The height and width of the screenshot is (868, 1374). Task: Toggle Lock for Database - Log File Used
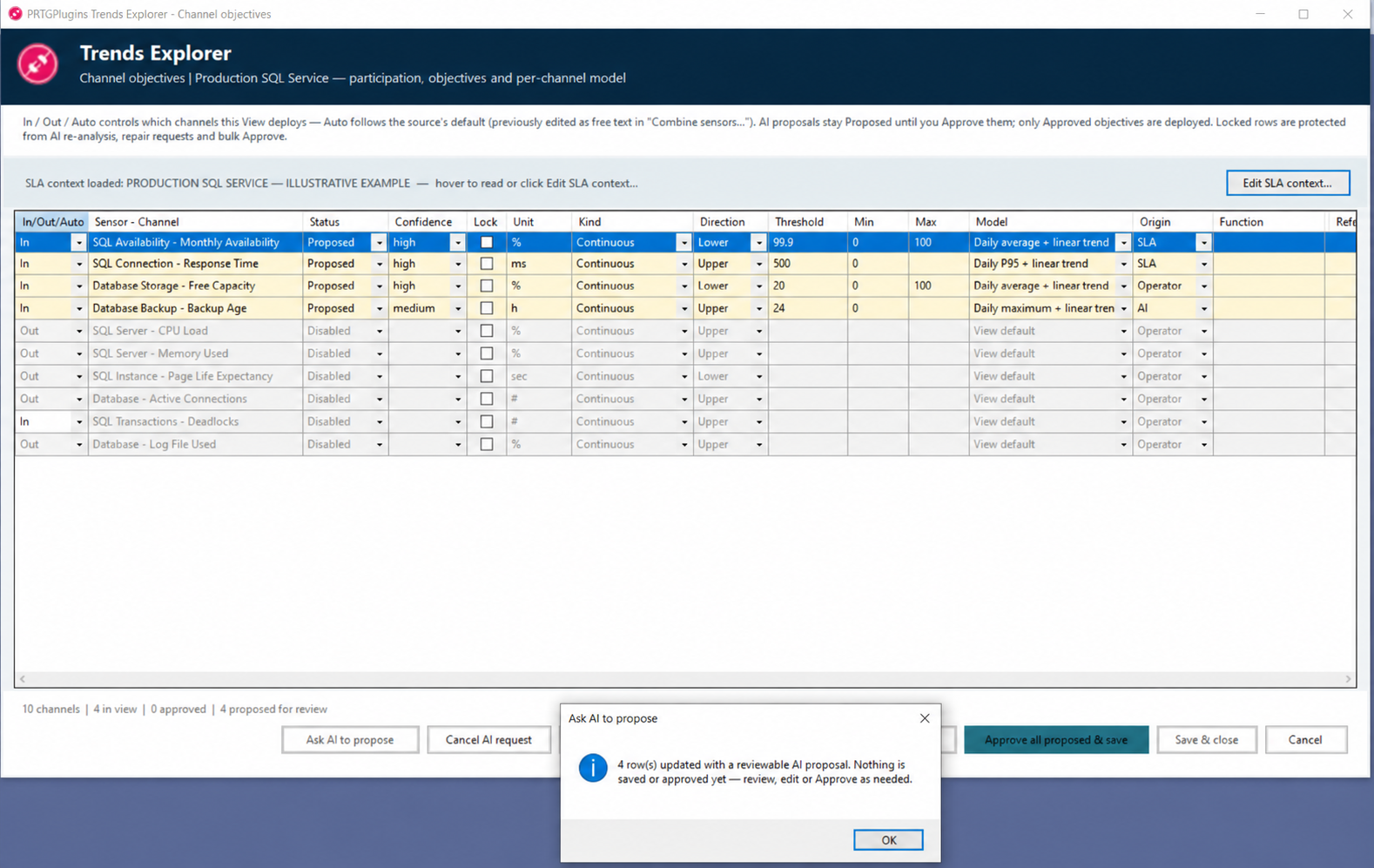pyautogui.click(x=487, y=444)
